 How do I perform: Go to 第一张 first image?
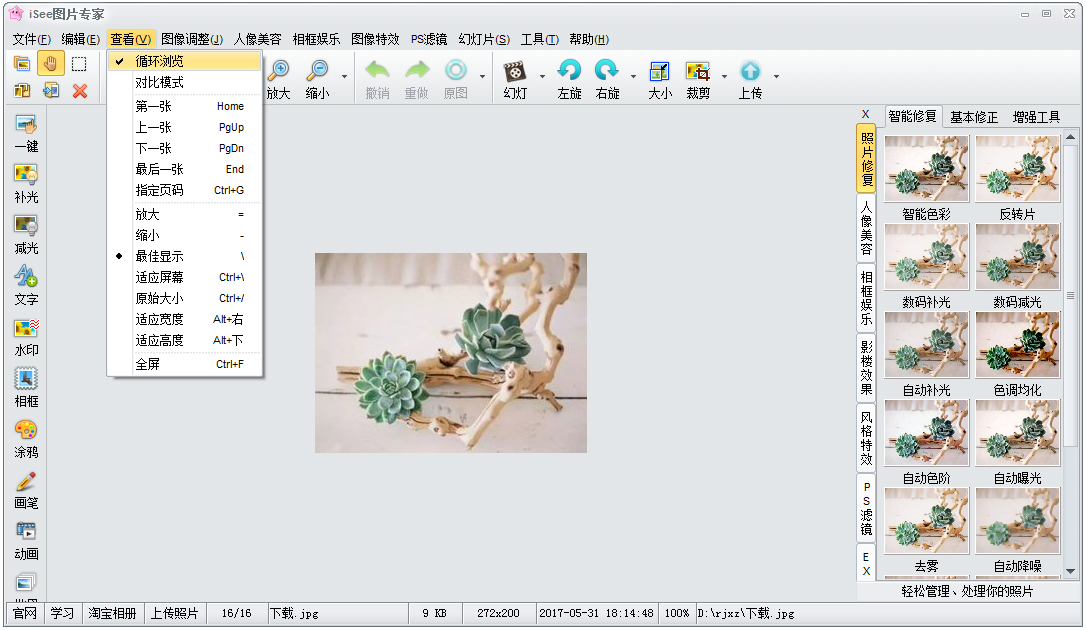(x=185, y=106)
